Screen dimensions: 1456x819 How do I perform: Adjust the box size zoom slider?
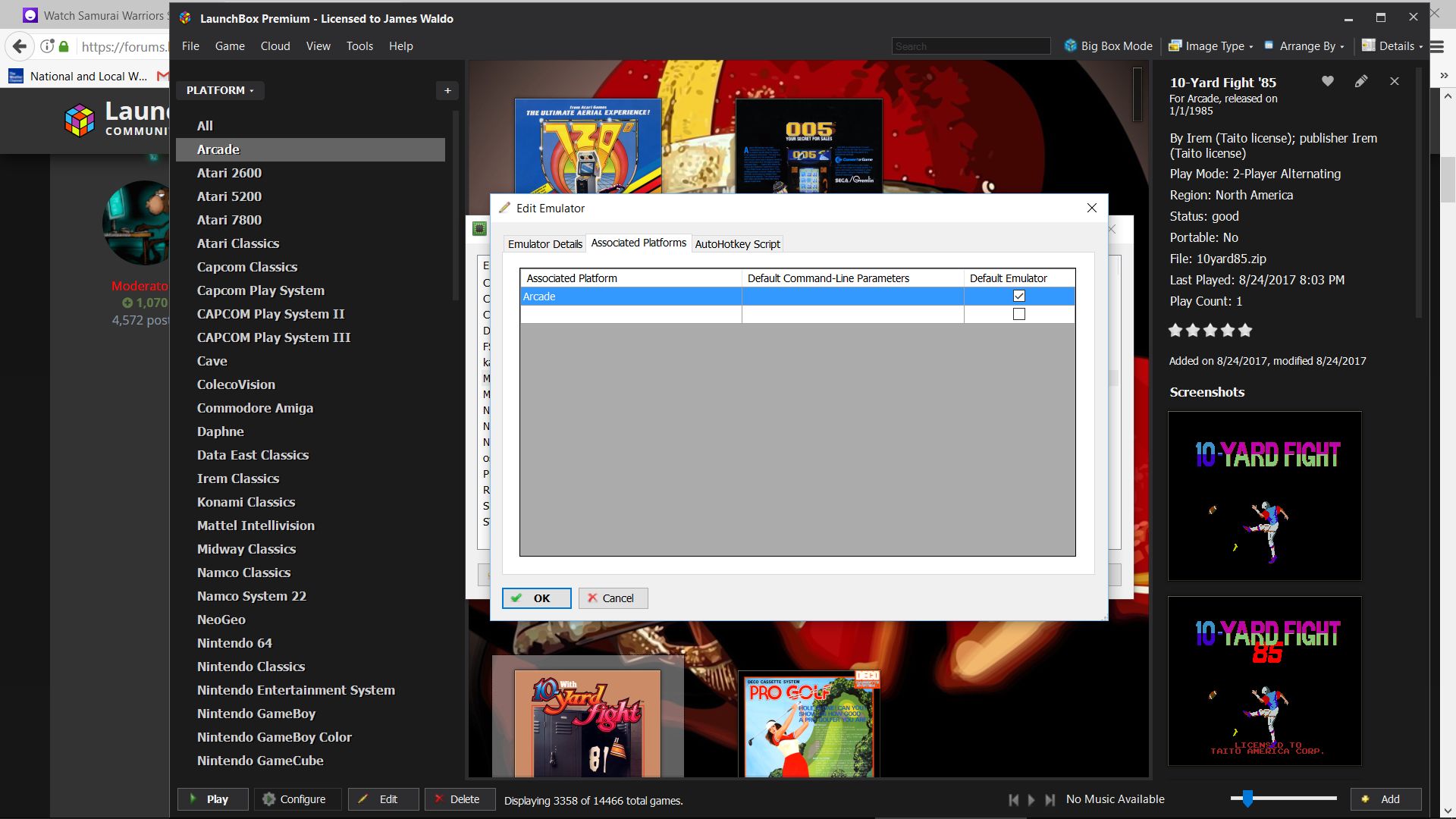1247,798
